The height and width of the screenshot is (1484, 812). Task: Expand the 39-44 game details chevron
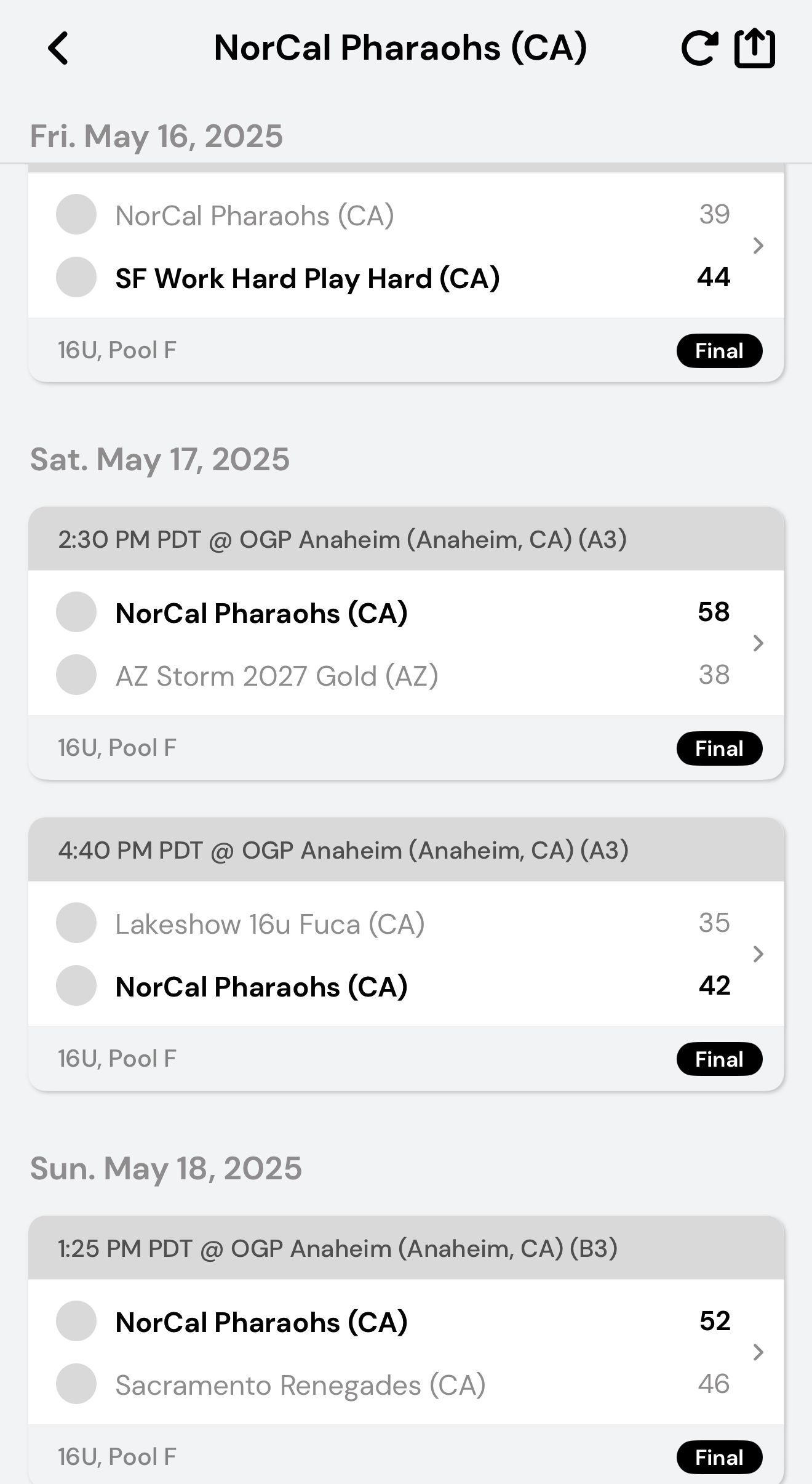(758, 246)
